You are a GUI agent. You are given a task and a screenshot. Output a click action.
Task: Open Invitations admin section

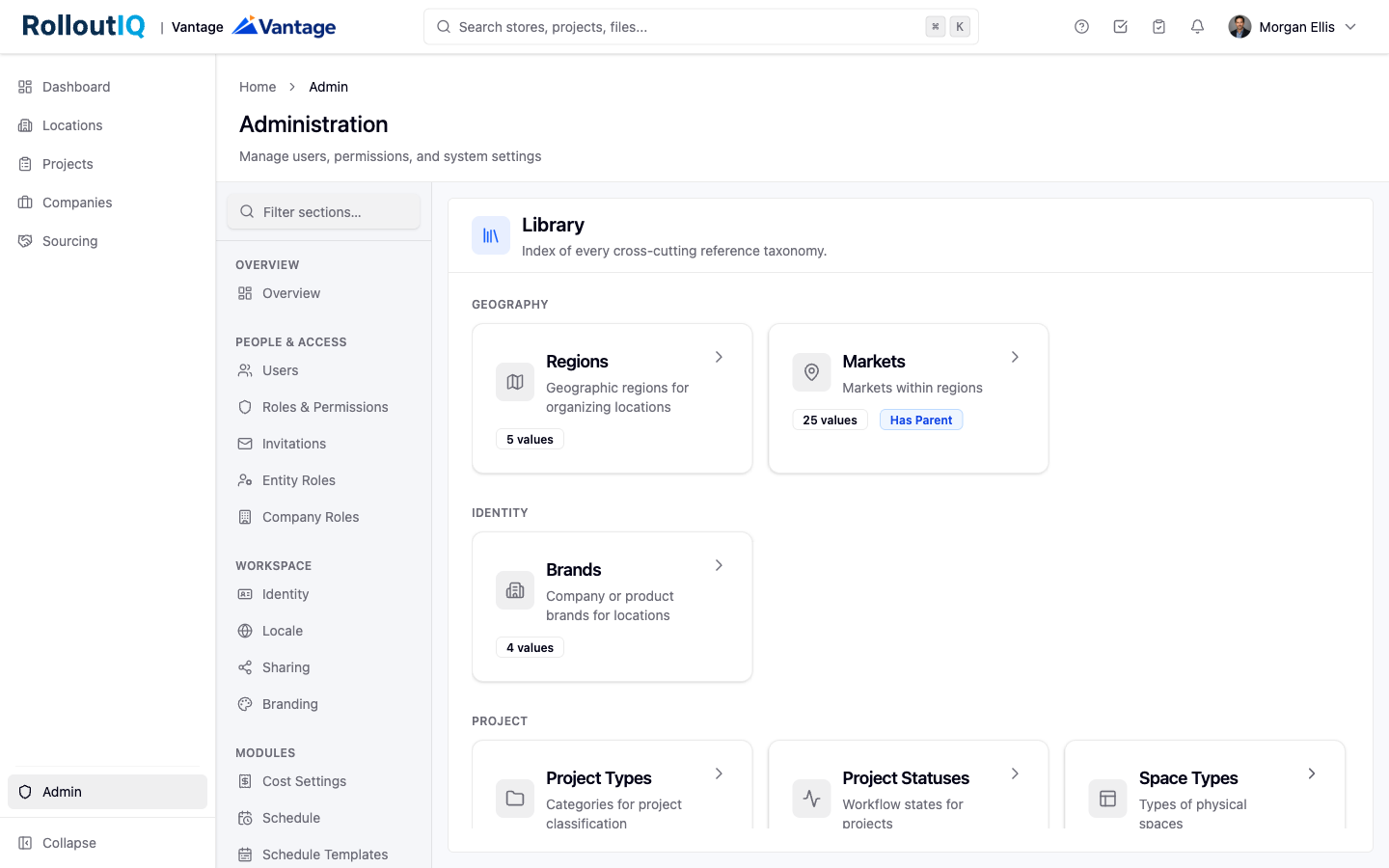click(324, 444)
